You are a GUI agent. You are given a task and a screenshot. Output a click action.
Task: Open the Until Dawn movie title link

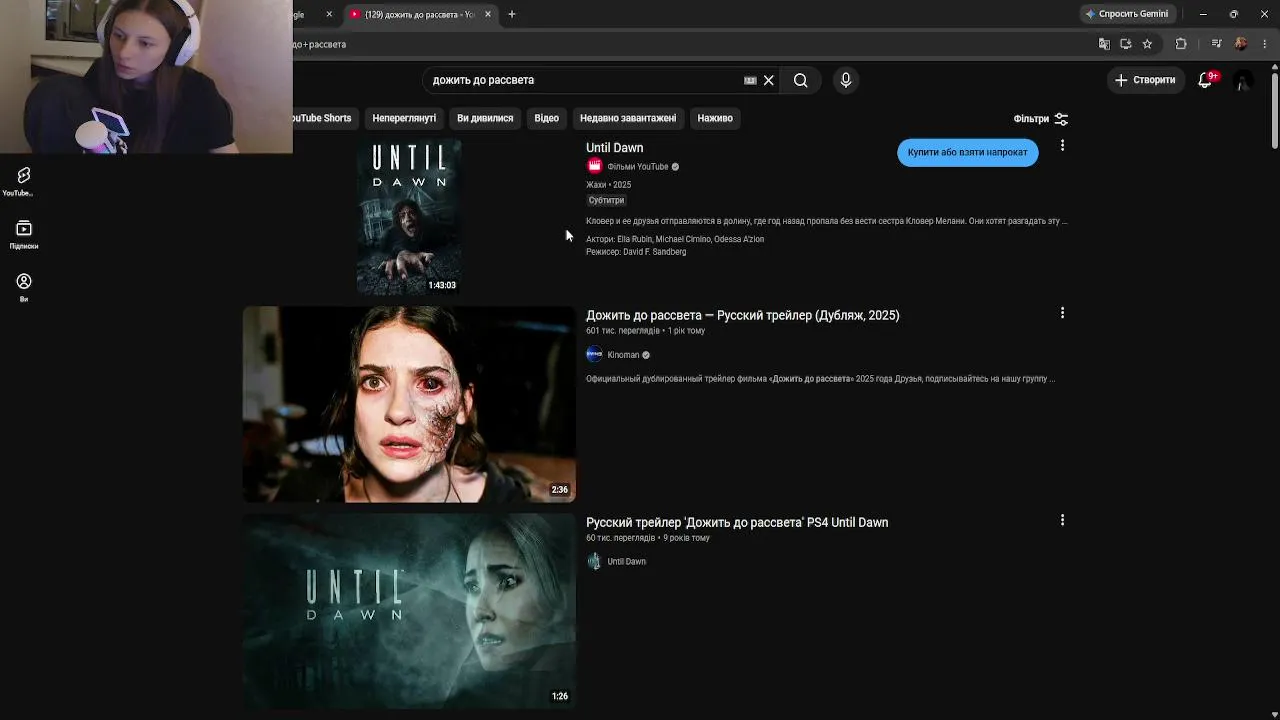click(x=614, y=148)
